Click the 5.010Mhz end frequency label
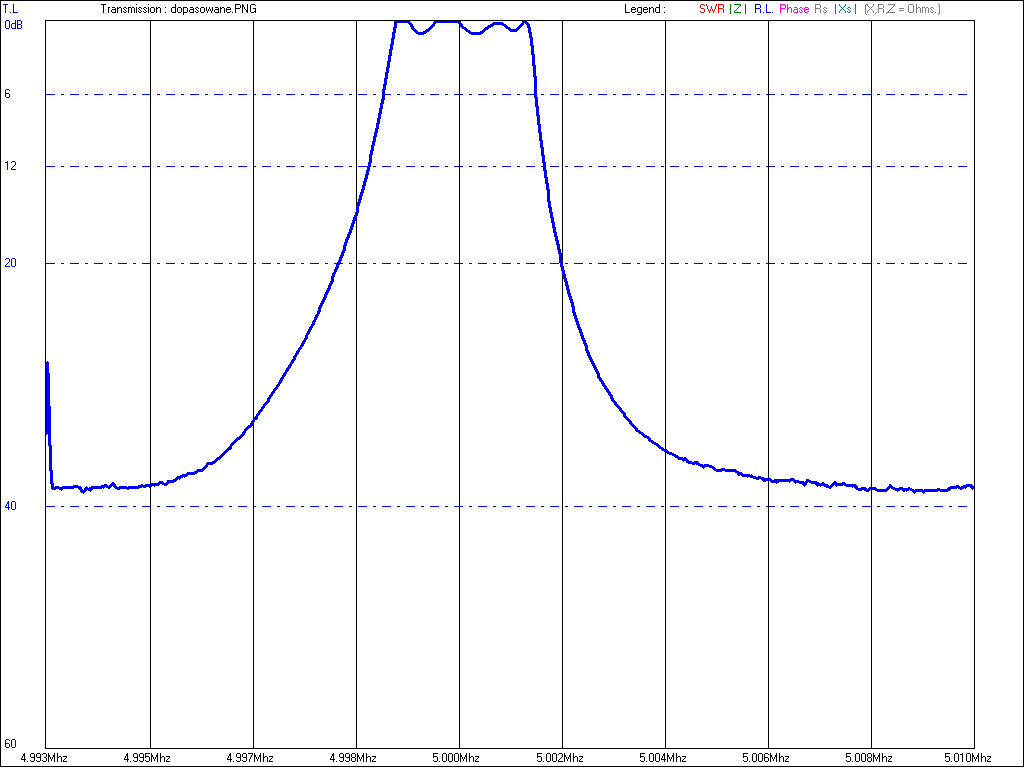Image resolution: width=1024 pixels, height=768 pixels. pos(968,758)
